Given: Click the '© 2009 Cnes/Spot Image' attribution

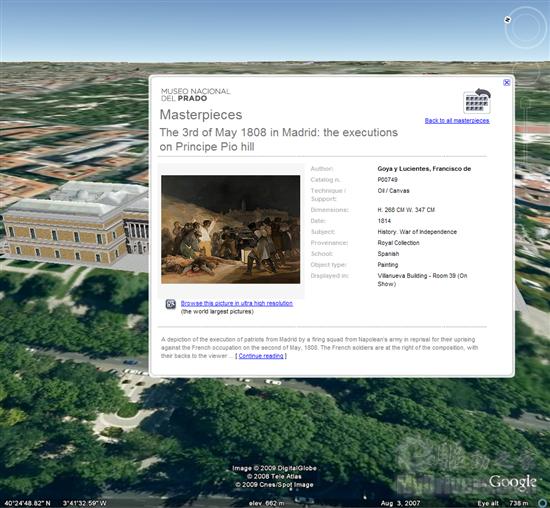Looking at the screenshot, I should (x=274, y=484).
